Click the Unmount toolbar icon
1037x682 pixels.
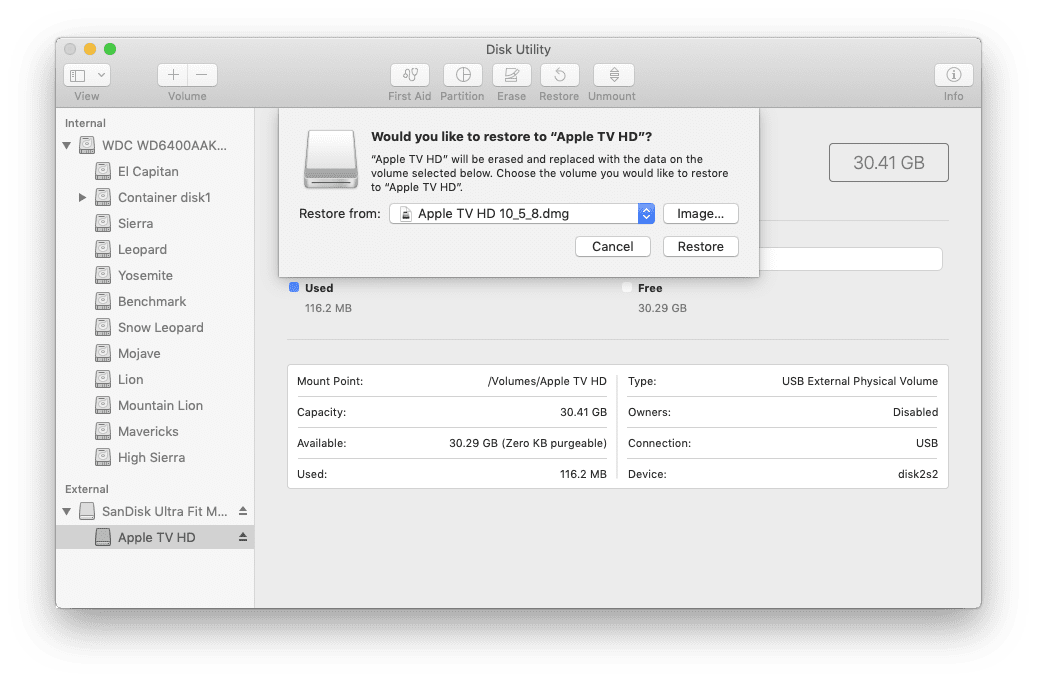click(x=613, y=75)
